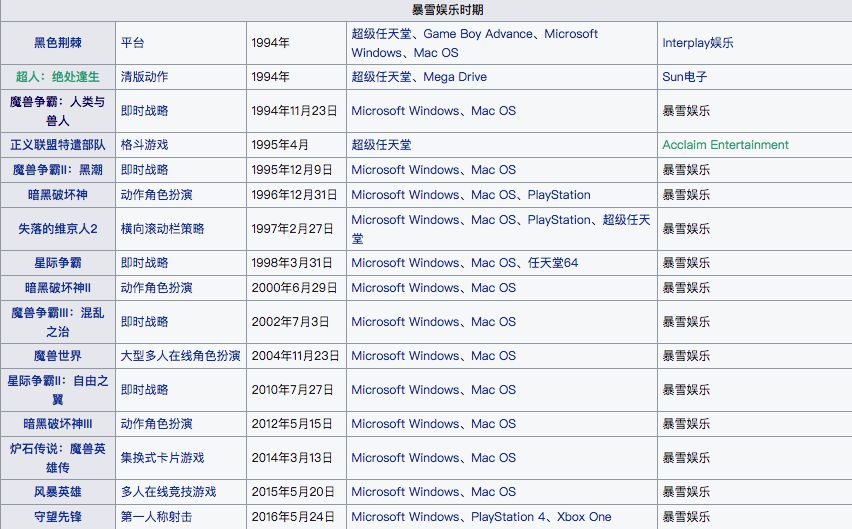Image resolution: width=852 pixels, height=529 pixels.
Task: Open 失落的维京人2 game link
Action: coord(58,229)
